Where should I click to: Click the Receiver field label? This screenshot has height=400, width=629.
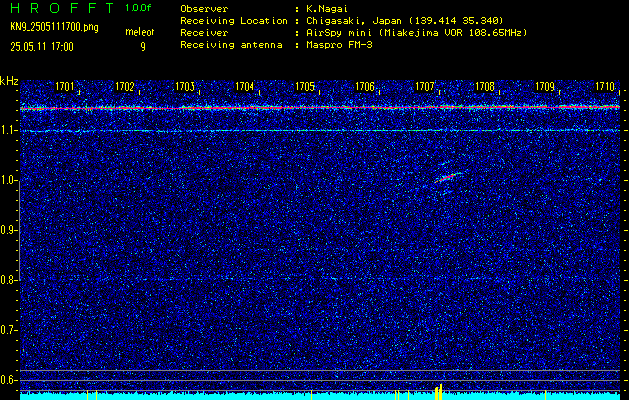point(204,33)
